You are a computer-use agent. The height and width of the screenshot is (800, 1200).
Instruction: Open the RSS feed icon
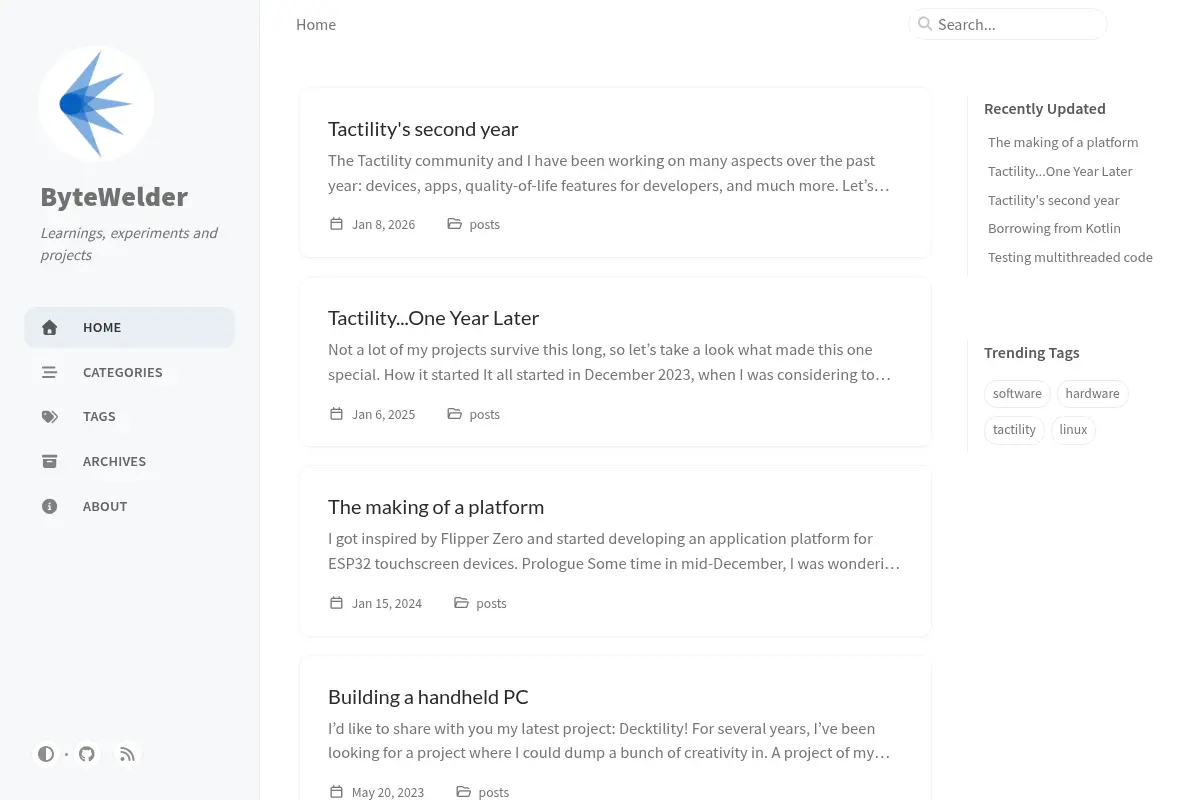127,754
